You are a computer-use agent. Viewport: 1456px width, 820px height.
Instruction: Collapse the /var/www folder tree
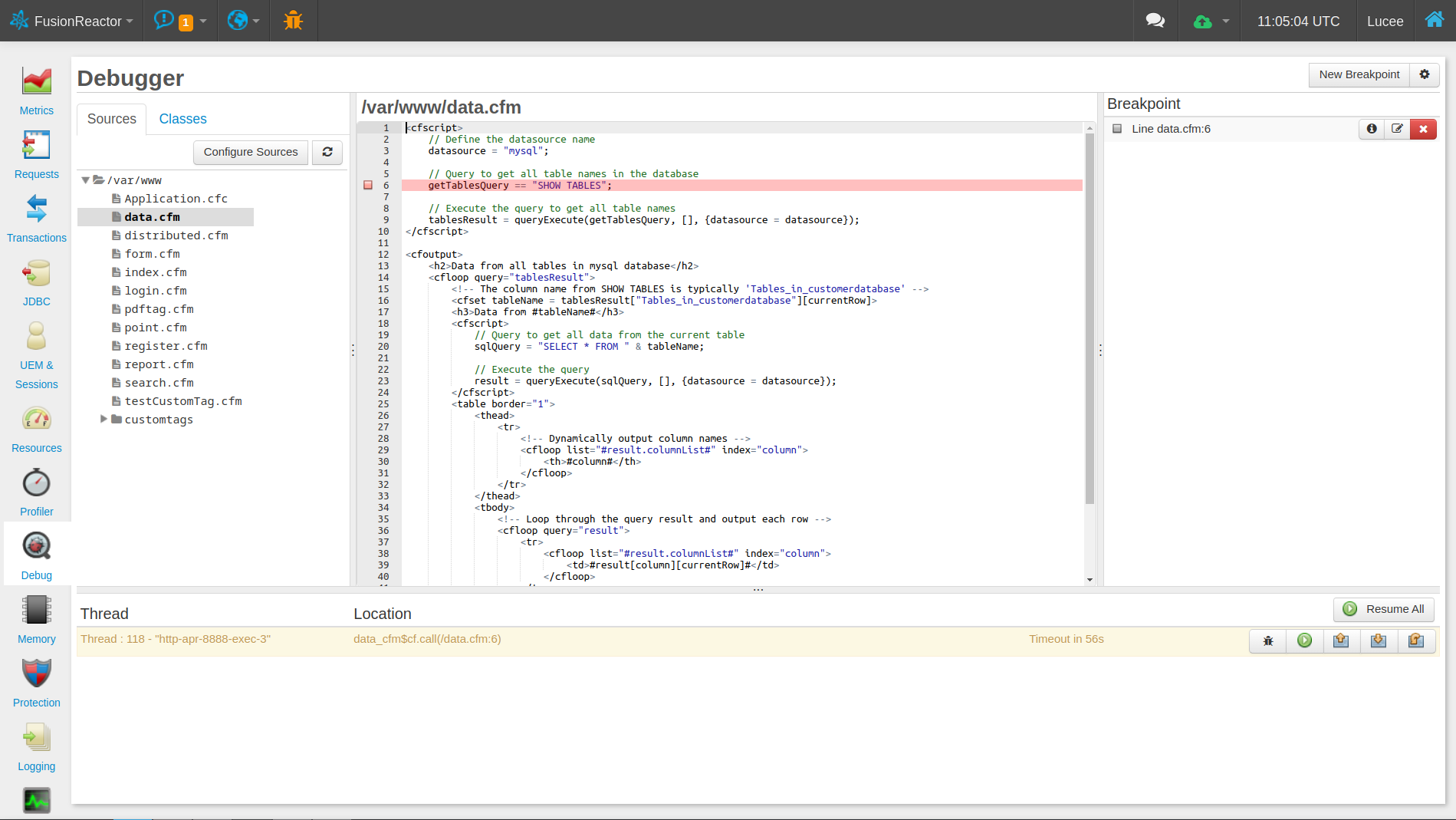pyautogui.click(x=86, y=180)
